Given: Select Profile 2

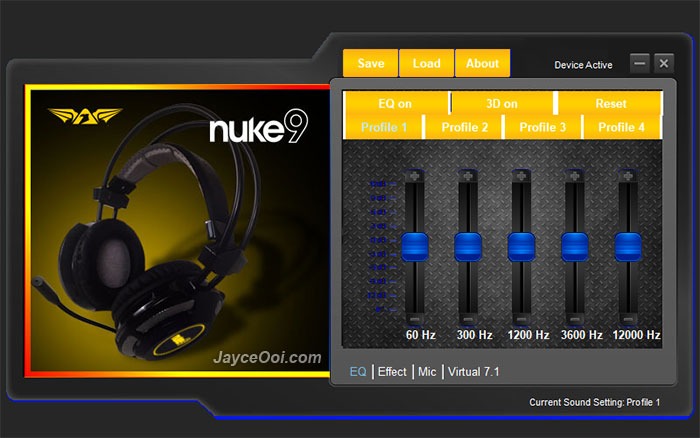Looking at the screenshot, I should click(464, 127).
